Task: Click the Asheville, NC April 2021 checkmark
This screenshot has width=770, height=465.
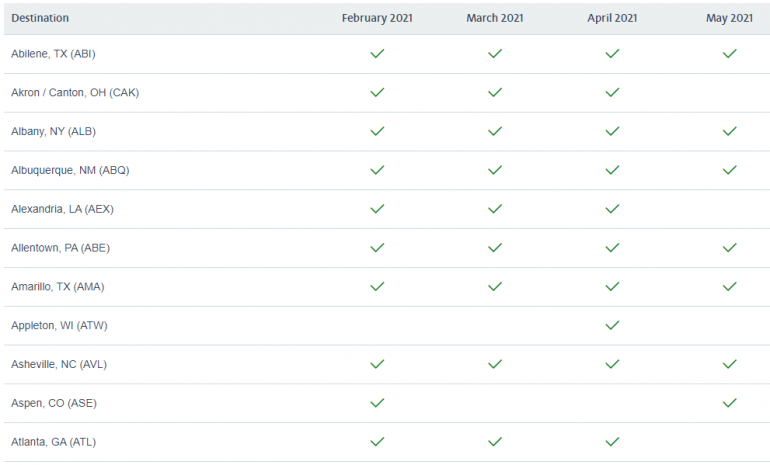Action: (612, 364)
